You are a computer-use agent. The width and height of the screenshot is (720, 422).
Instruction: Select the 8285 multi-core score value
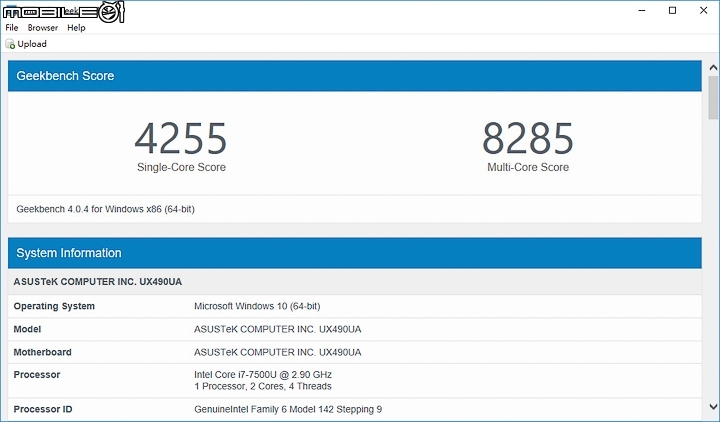pos(528,138)
